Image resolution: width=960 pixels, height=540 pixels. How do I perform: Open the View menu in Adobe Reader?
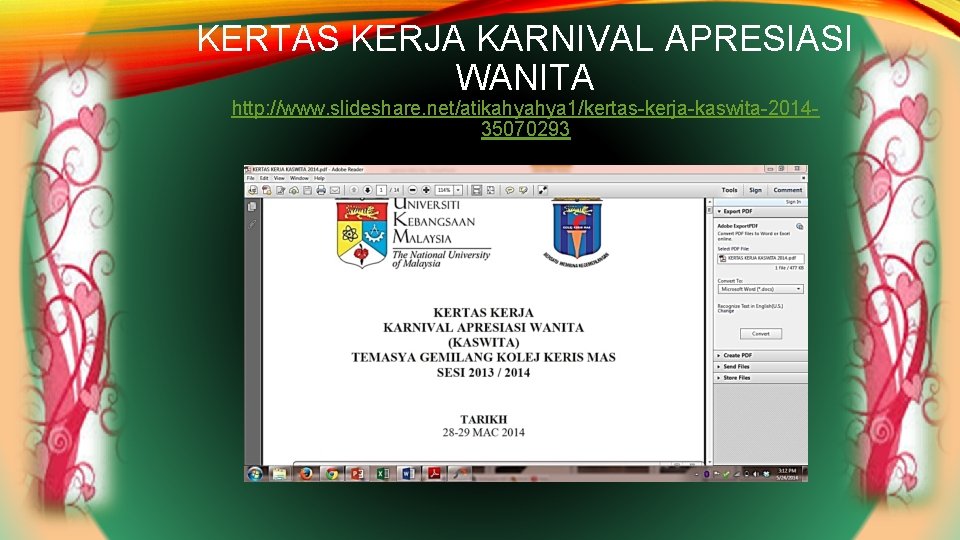(x=279, y=178)
